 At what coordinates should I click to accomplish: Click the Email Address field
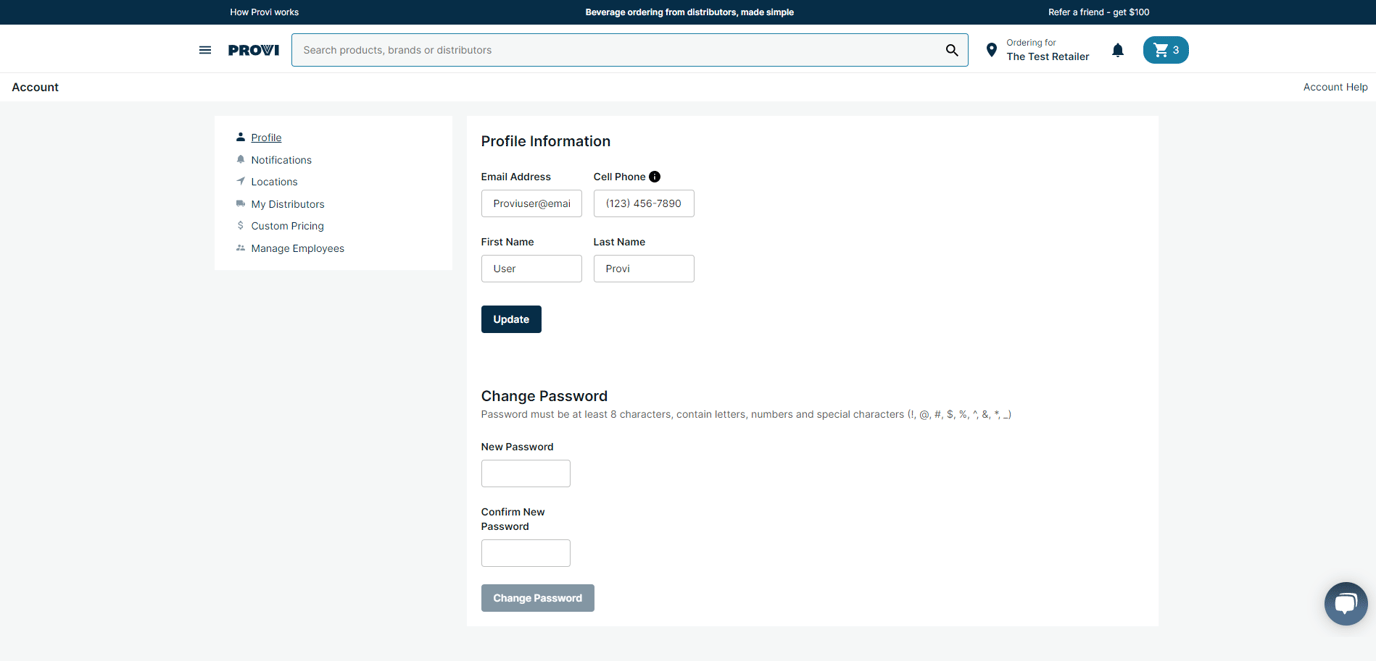(x=531, y=203)
